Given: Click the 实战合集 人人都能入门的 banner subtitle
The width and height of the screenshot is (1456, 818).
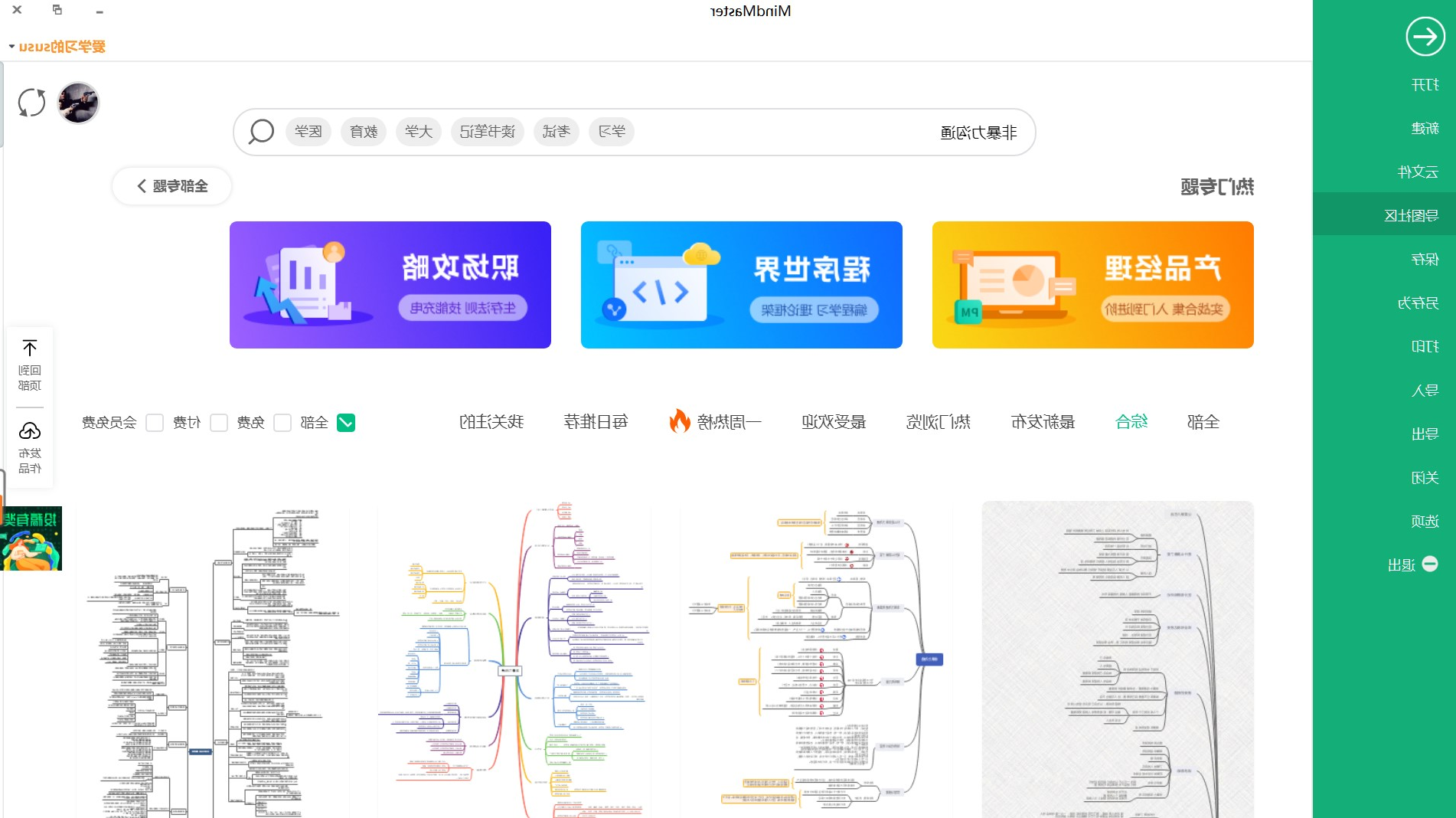Looking at the screenshot, I should point(1165,309).
